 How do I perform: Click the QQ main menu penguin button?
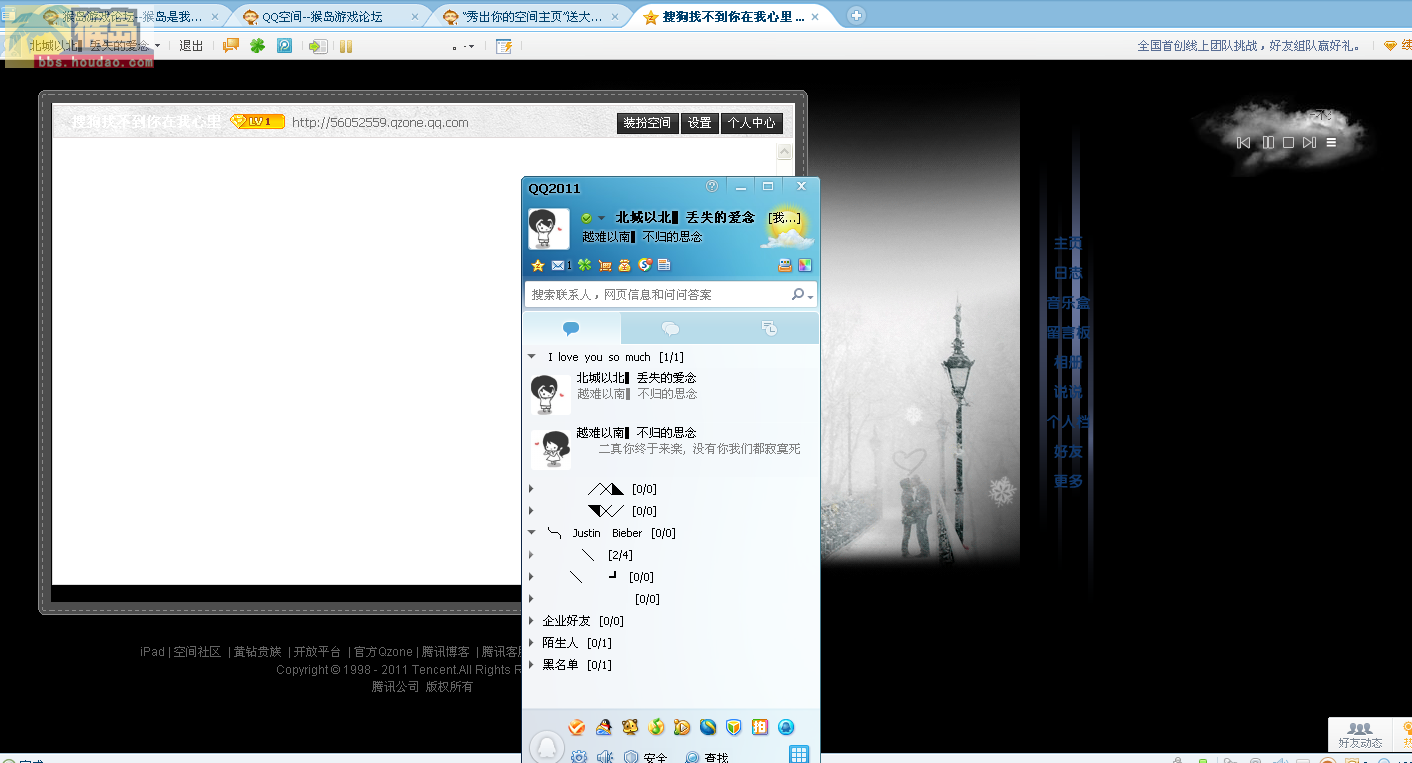pyautogui.click(x=546, y=747)
